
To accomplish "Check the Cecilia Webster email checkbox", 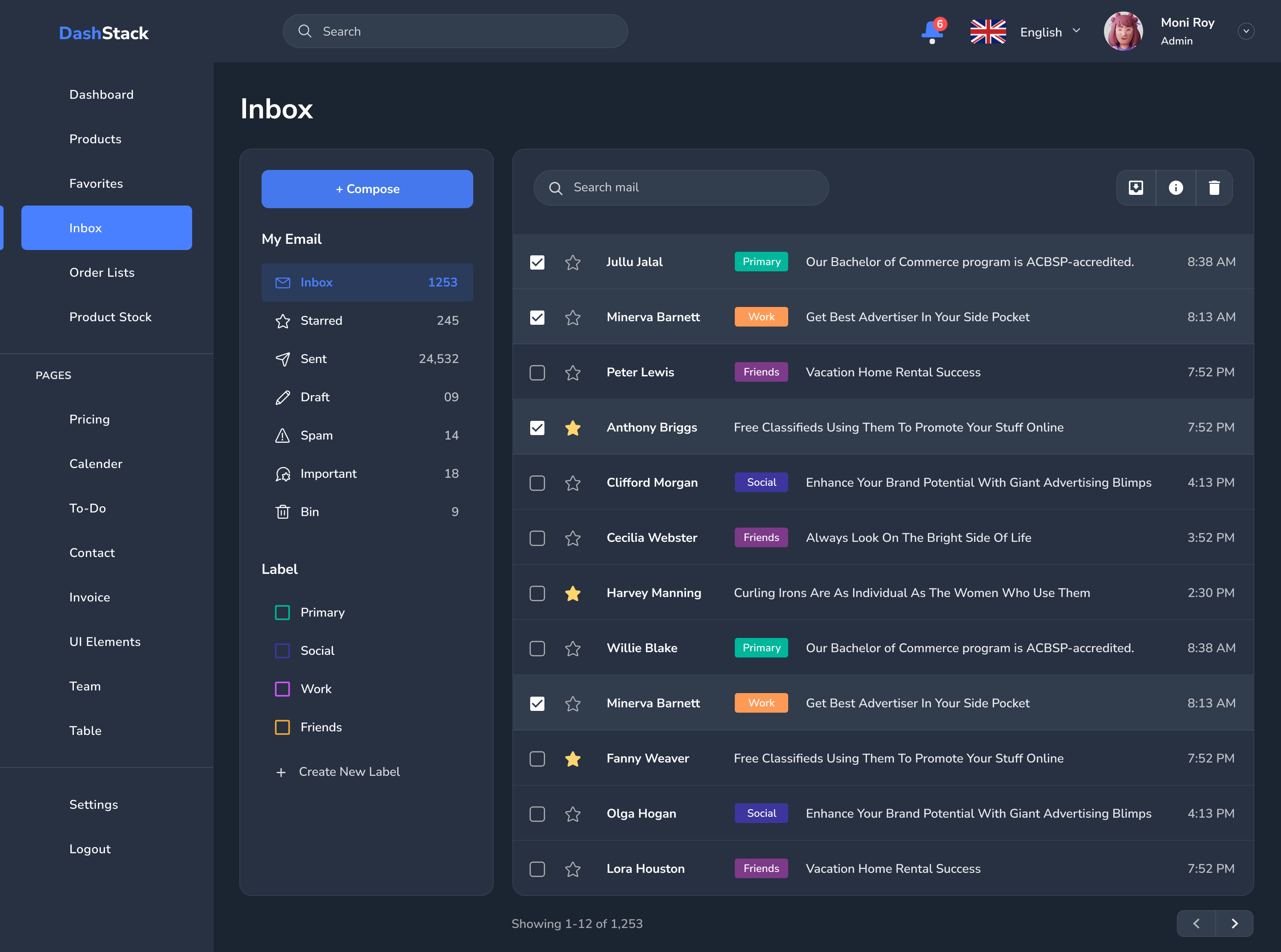I will pyautogui.click(x=537, y=538).
